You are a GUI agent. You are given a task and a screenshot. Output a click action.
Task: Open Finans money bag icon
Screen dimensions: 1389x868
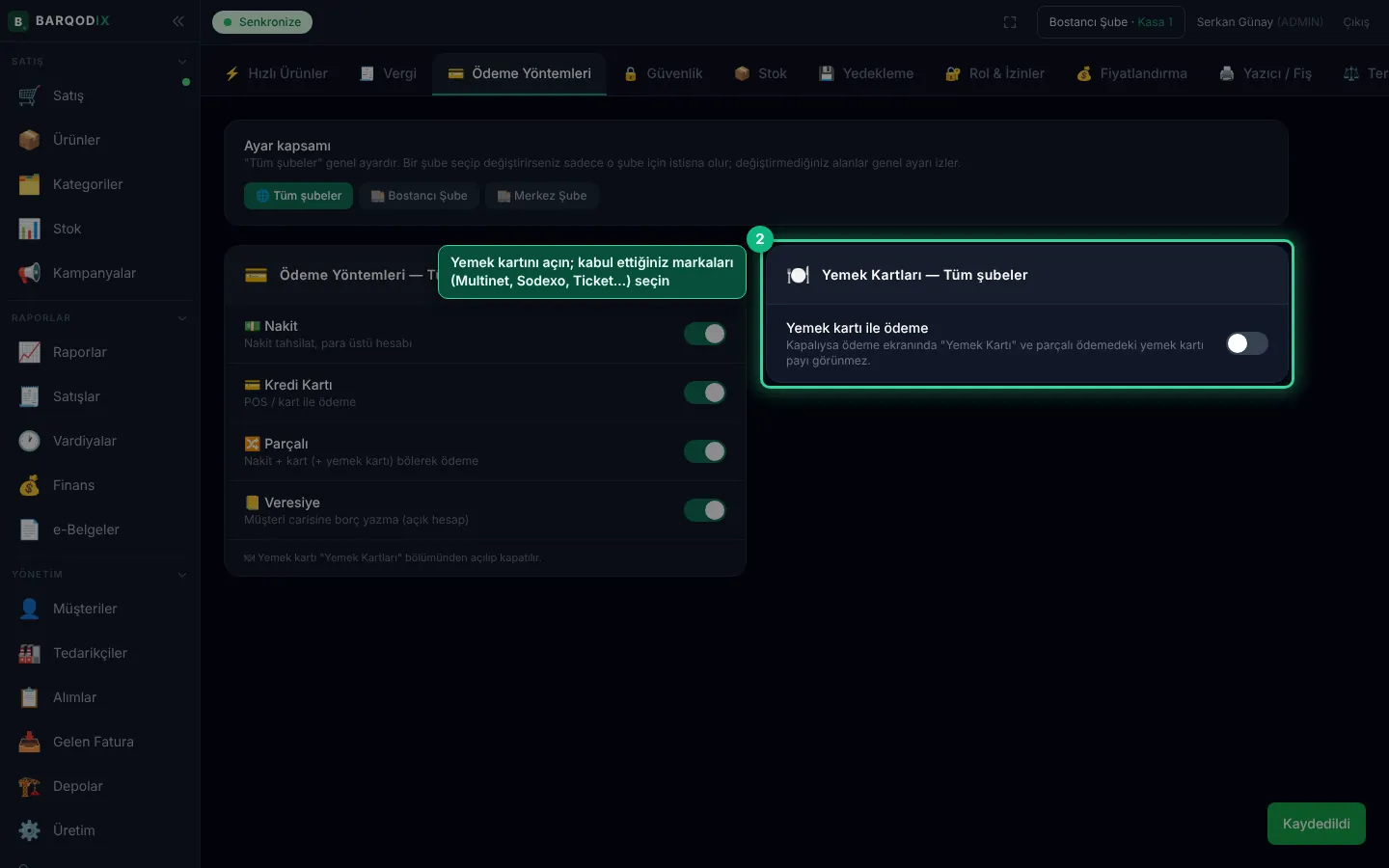29,485
